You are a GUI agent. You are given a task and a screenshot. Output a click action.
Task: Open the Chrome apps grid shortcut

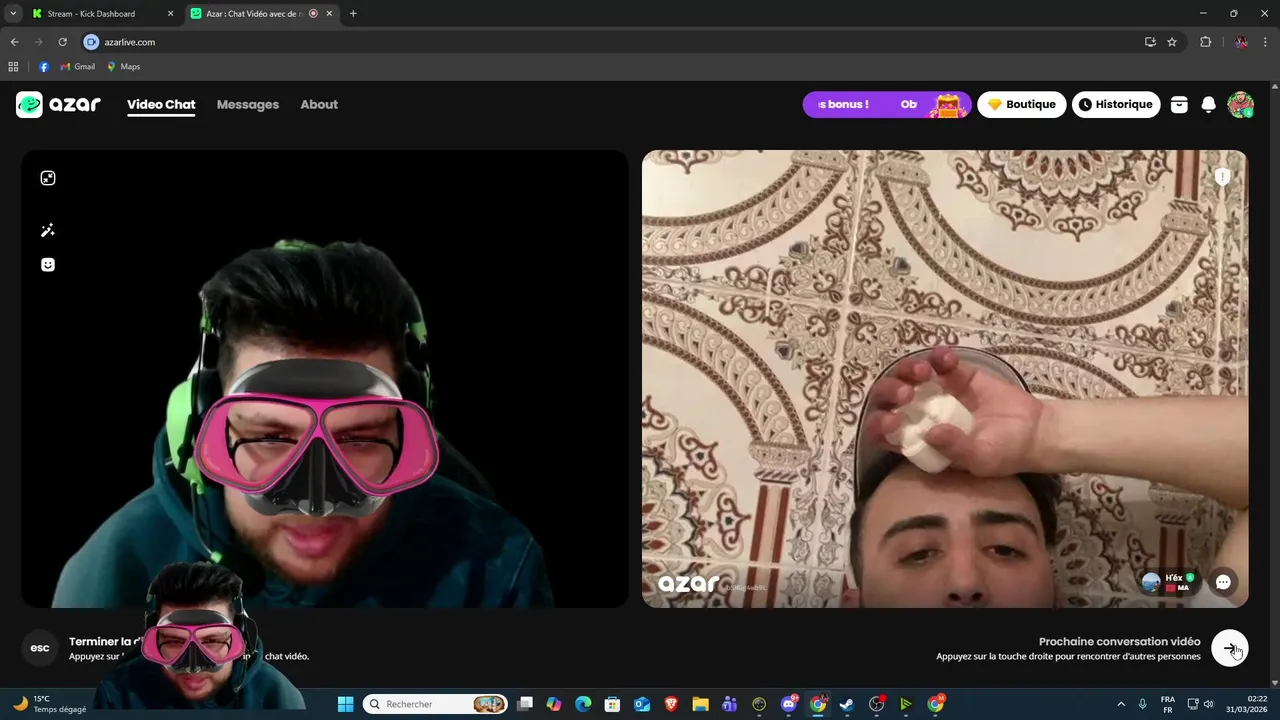coord(13,67)
